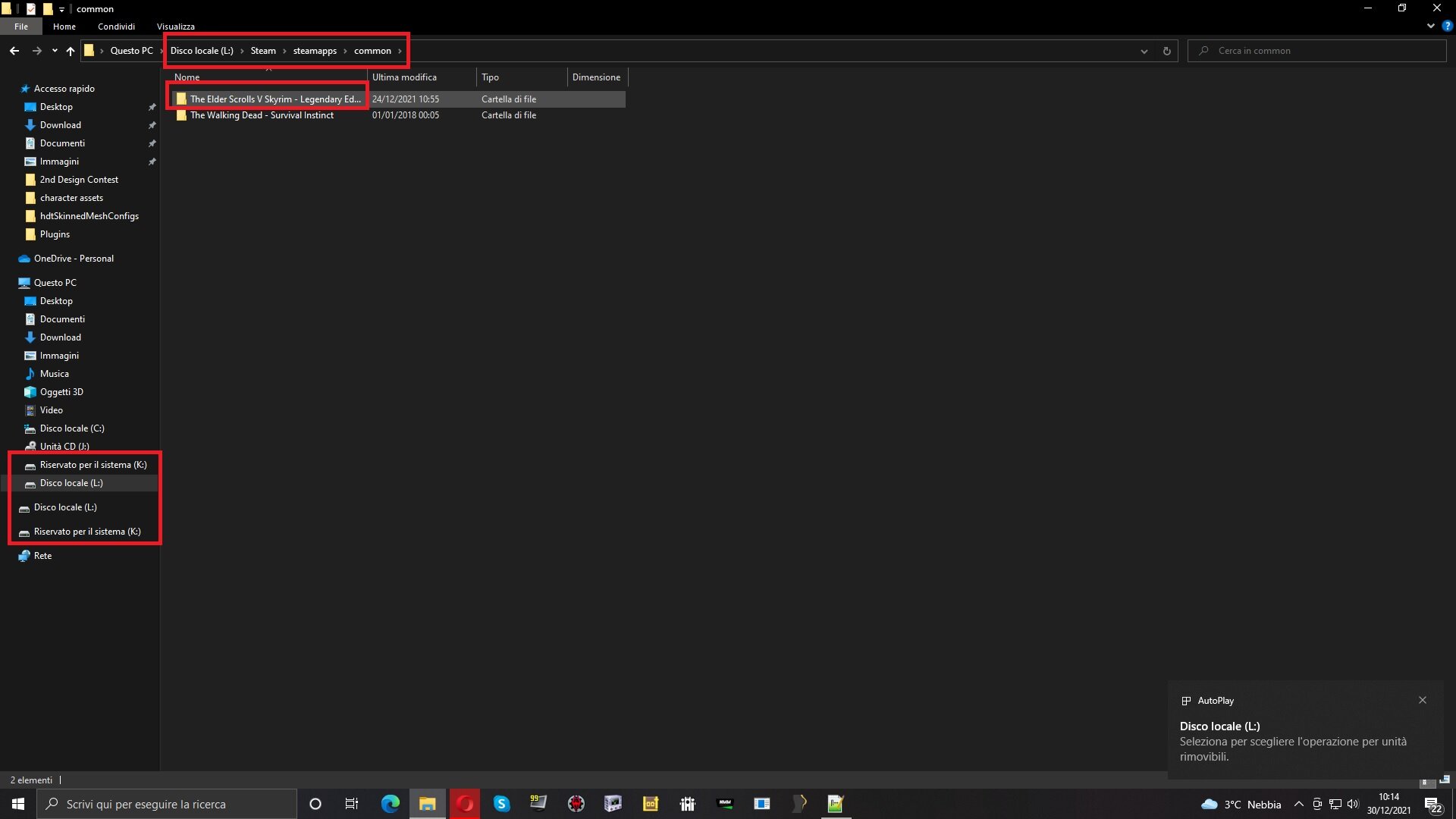
Task: Open the File menu tab
Action: 21,27
